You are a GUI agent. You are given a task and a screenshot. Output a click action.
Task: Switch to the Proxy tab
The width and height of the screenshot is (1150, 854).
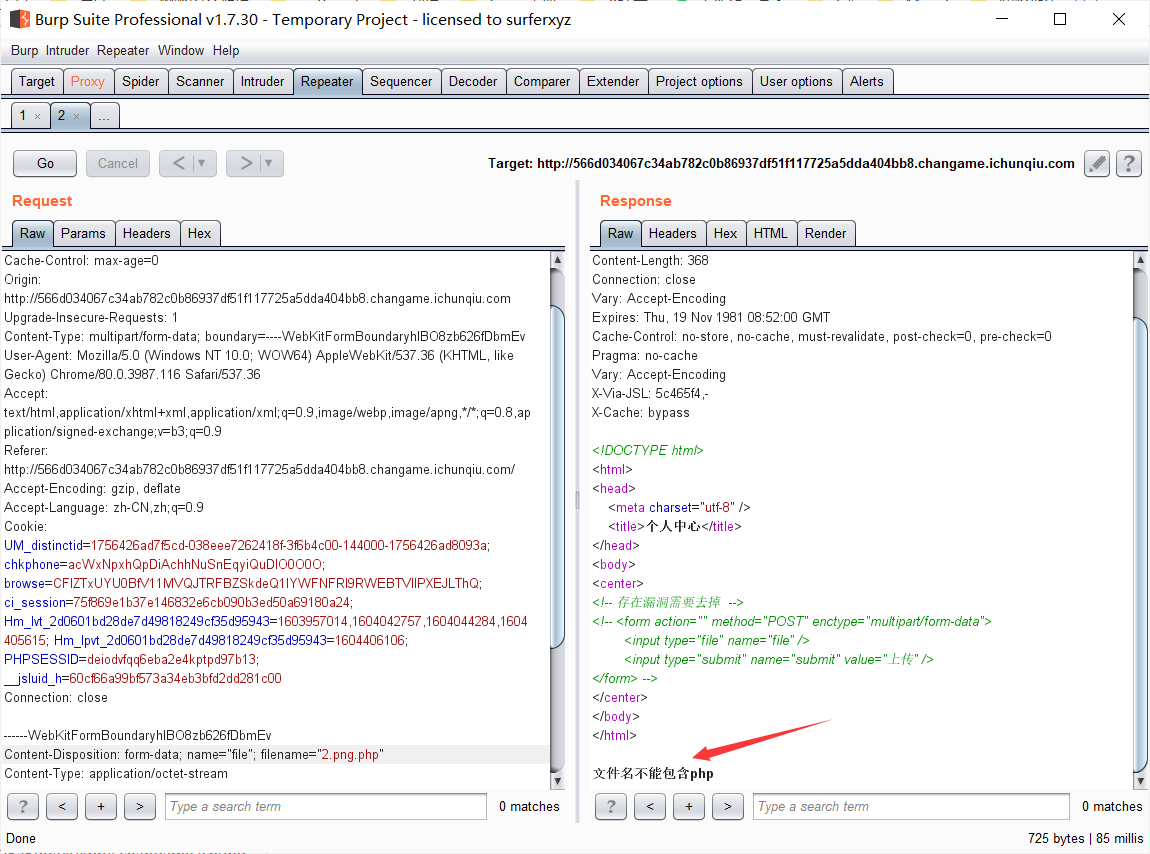pyautogui.click(x=88, y=81)
